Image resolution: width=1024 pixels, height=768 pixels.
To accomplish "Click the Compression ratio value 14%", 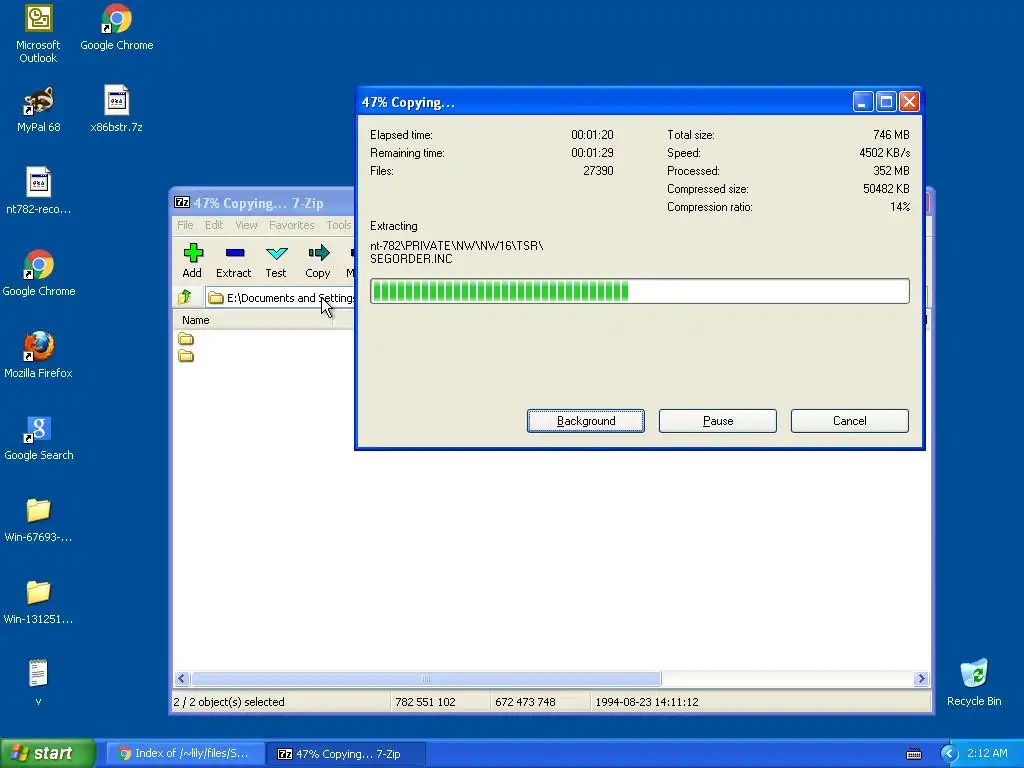I will click(x=900, y=206).
